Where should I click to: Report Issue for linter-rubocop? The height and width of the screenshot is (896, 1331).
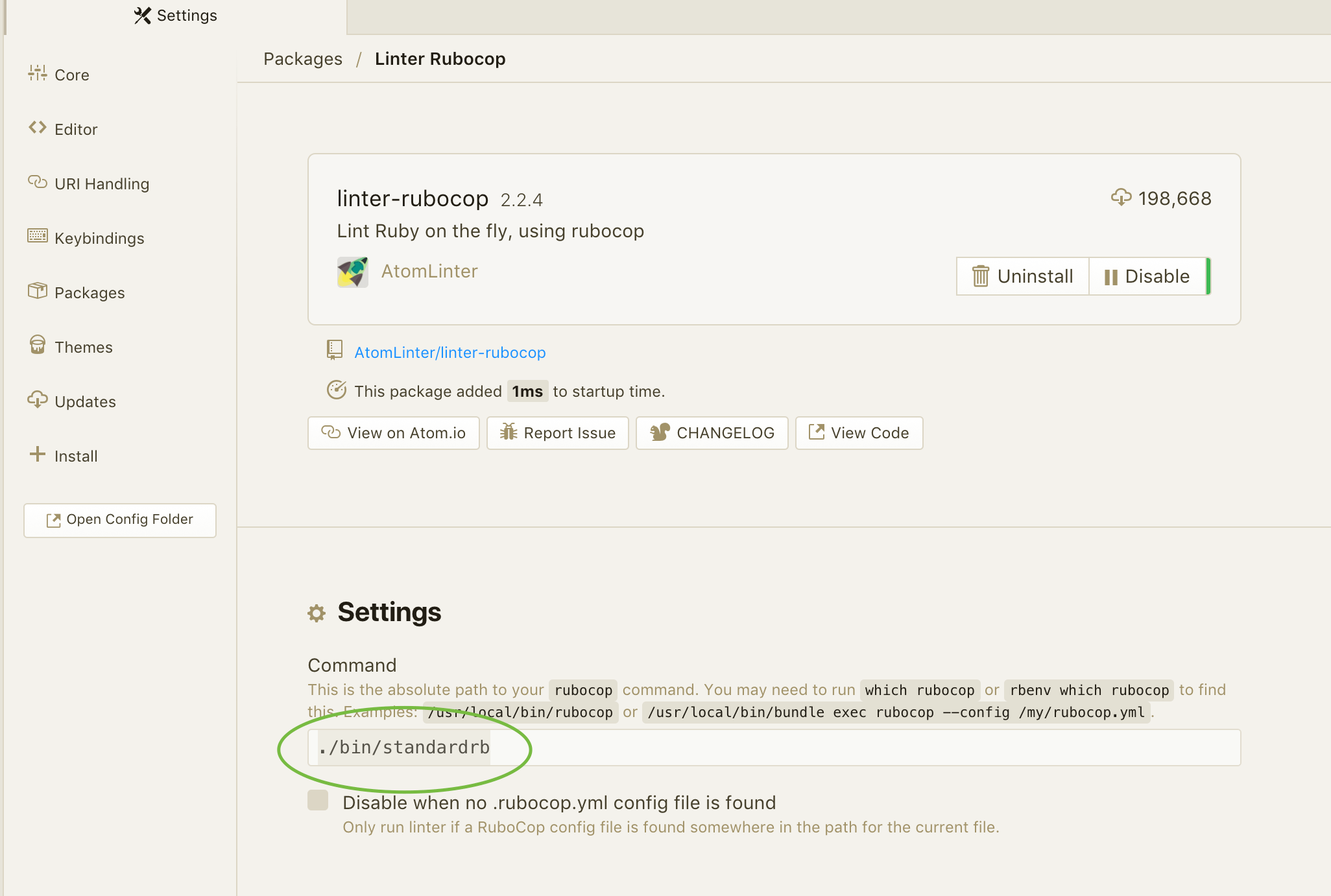(x=558, y=433)
